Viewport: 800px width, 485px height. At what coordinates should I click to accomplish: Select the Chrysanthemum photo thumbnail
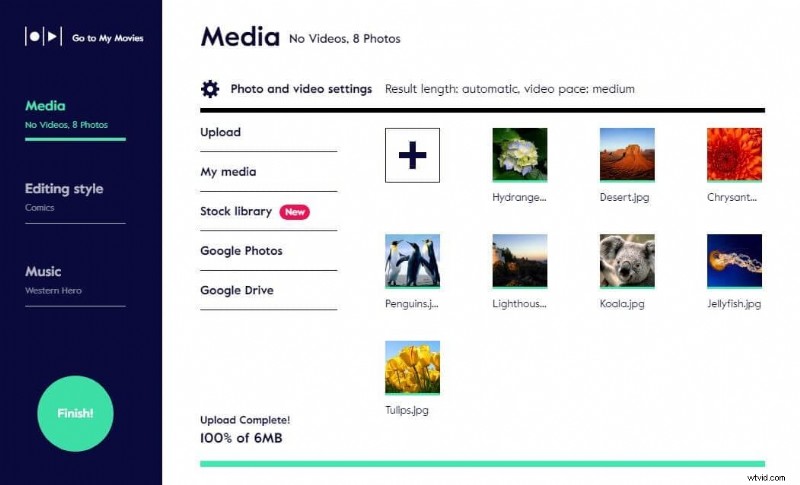tap(734, 155)
